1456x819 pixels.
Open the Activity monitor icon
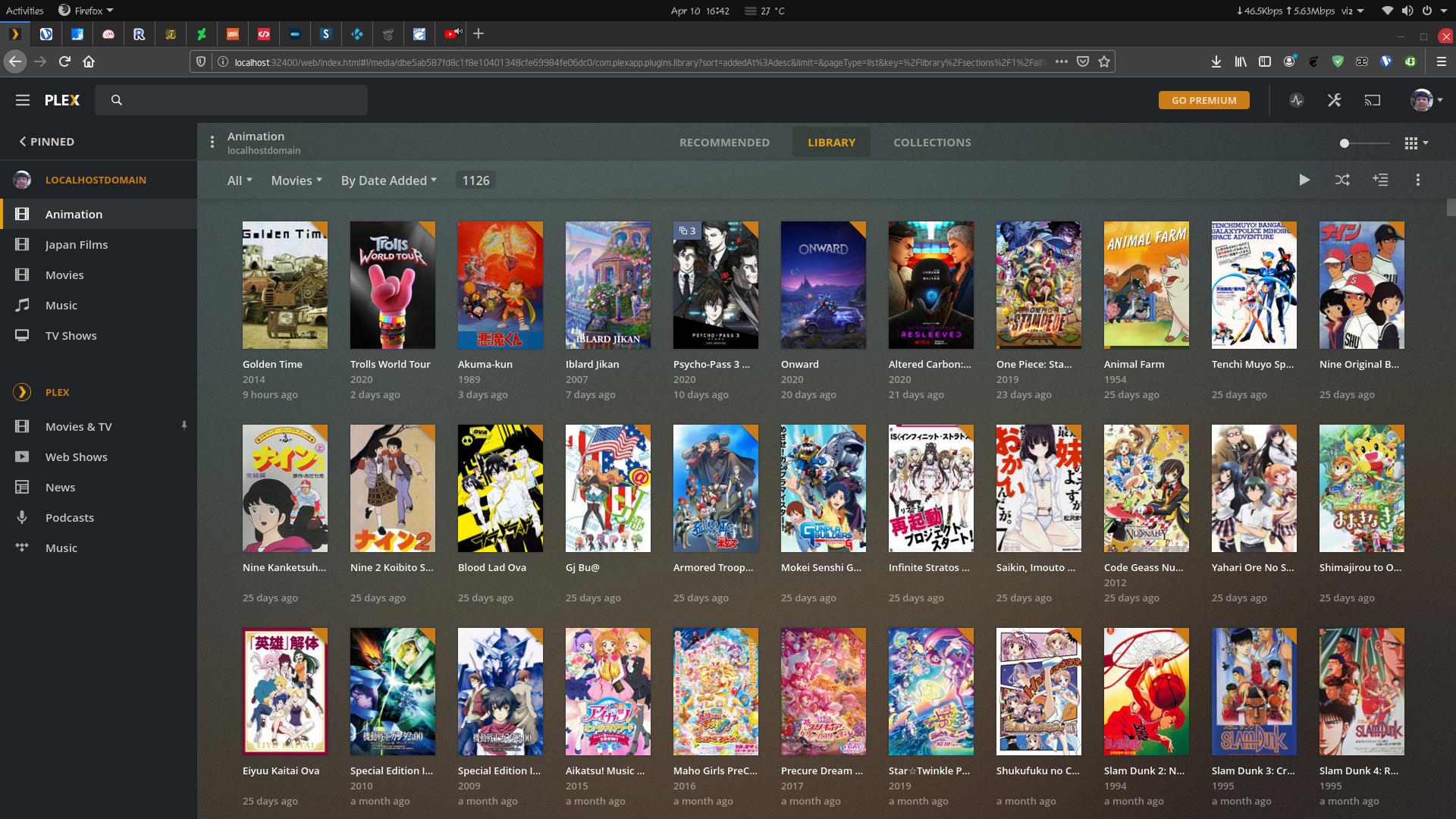(1297, 100)
